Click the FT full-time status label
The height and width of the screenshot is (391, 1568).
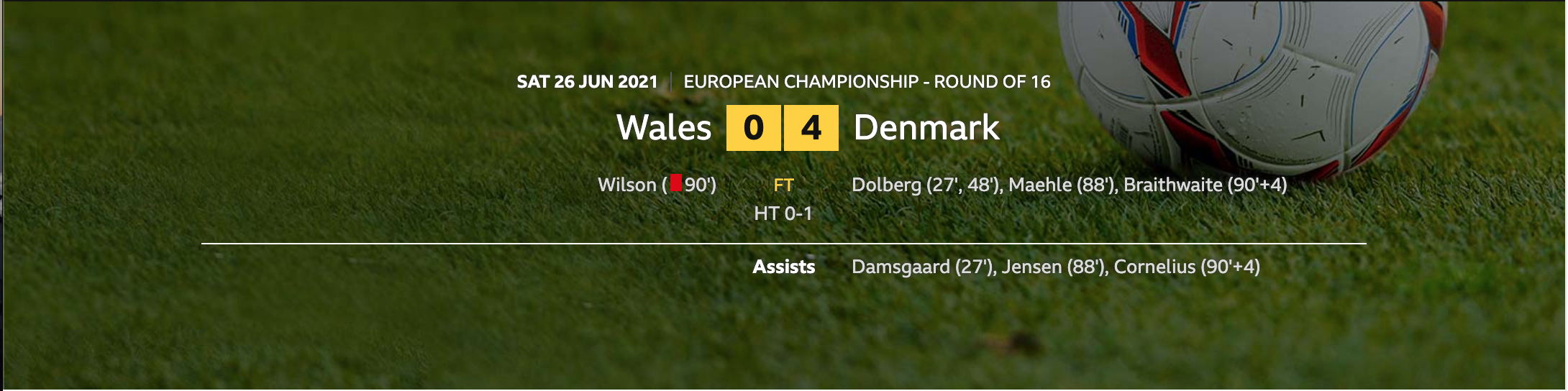(x=783, y=185)
